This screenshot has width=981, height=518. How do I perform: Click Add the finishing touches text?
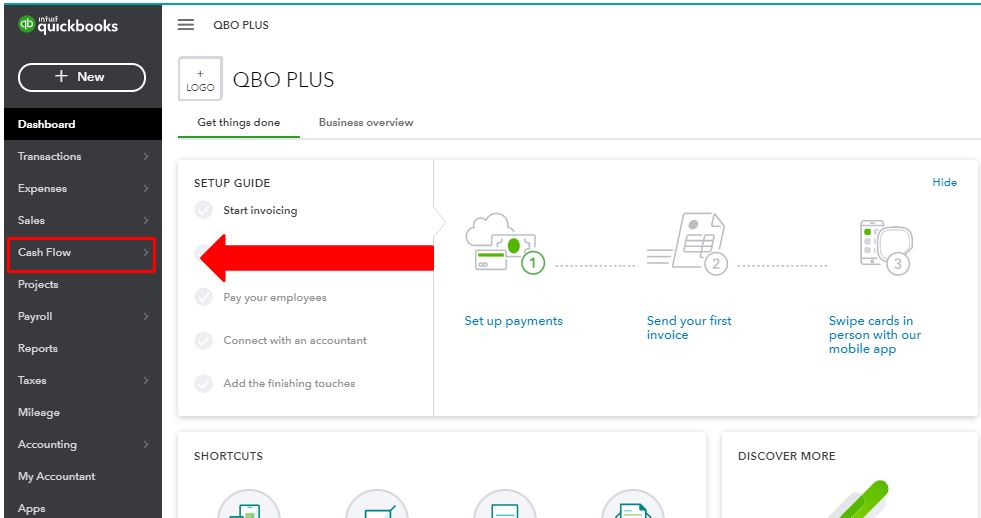pyautogui.click(x=289, y=383)
